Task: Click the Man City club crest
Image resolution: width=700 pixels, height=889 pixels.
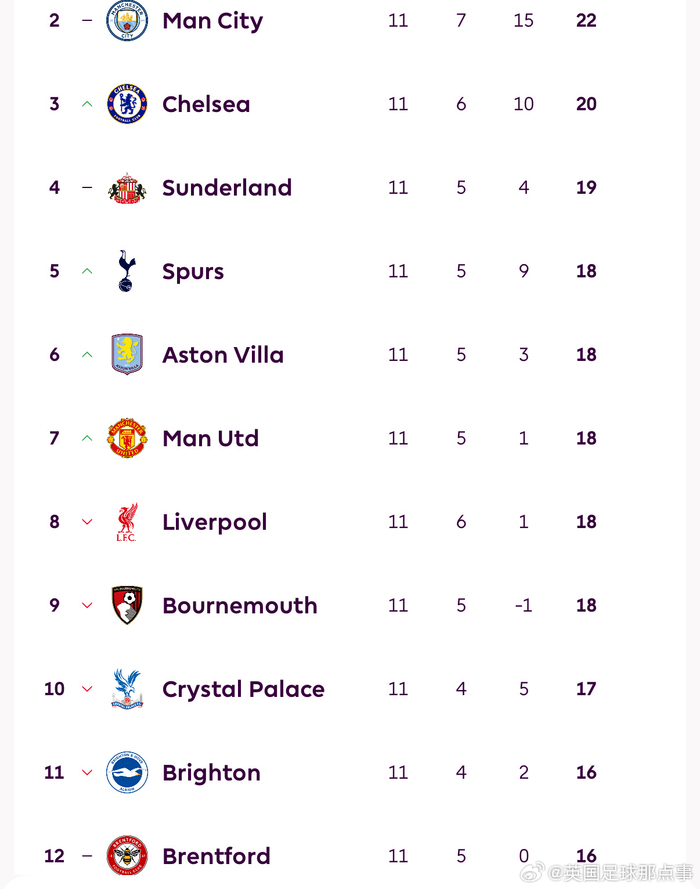Action: point(127,21)
